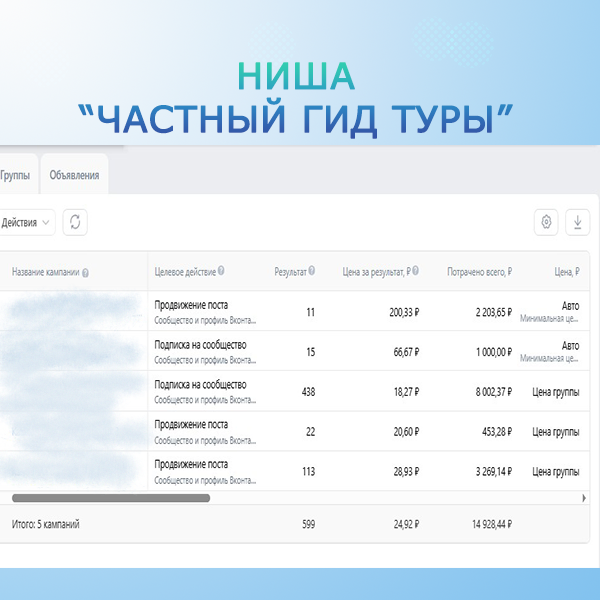Screen dimensions: 600x600
Task: Click the price 20,60 ₽ cell
Action: click(x=406, y=432)
